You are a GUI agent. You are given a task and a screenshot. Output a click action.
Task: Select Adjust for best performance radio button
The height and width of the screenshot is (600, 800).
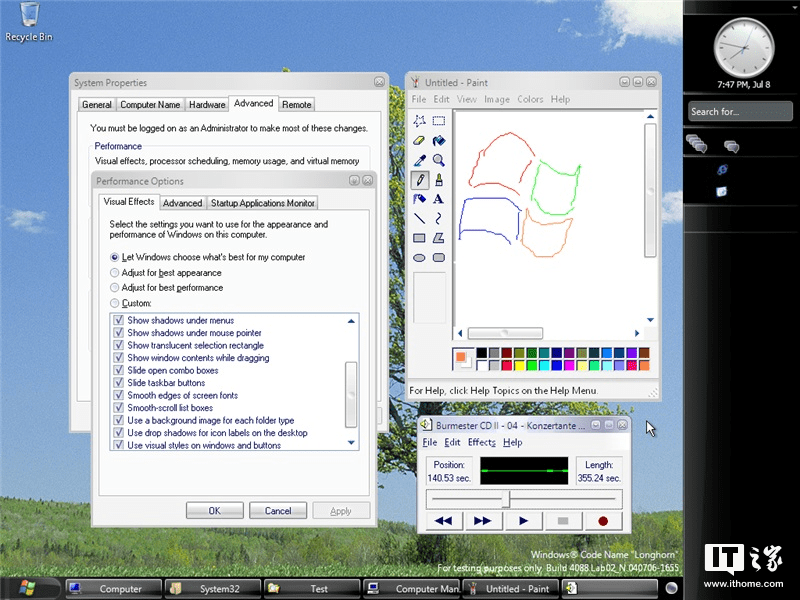(114, 288)
